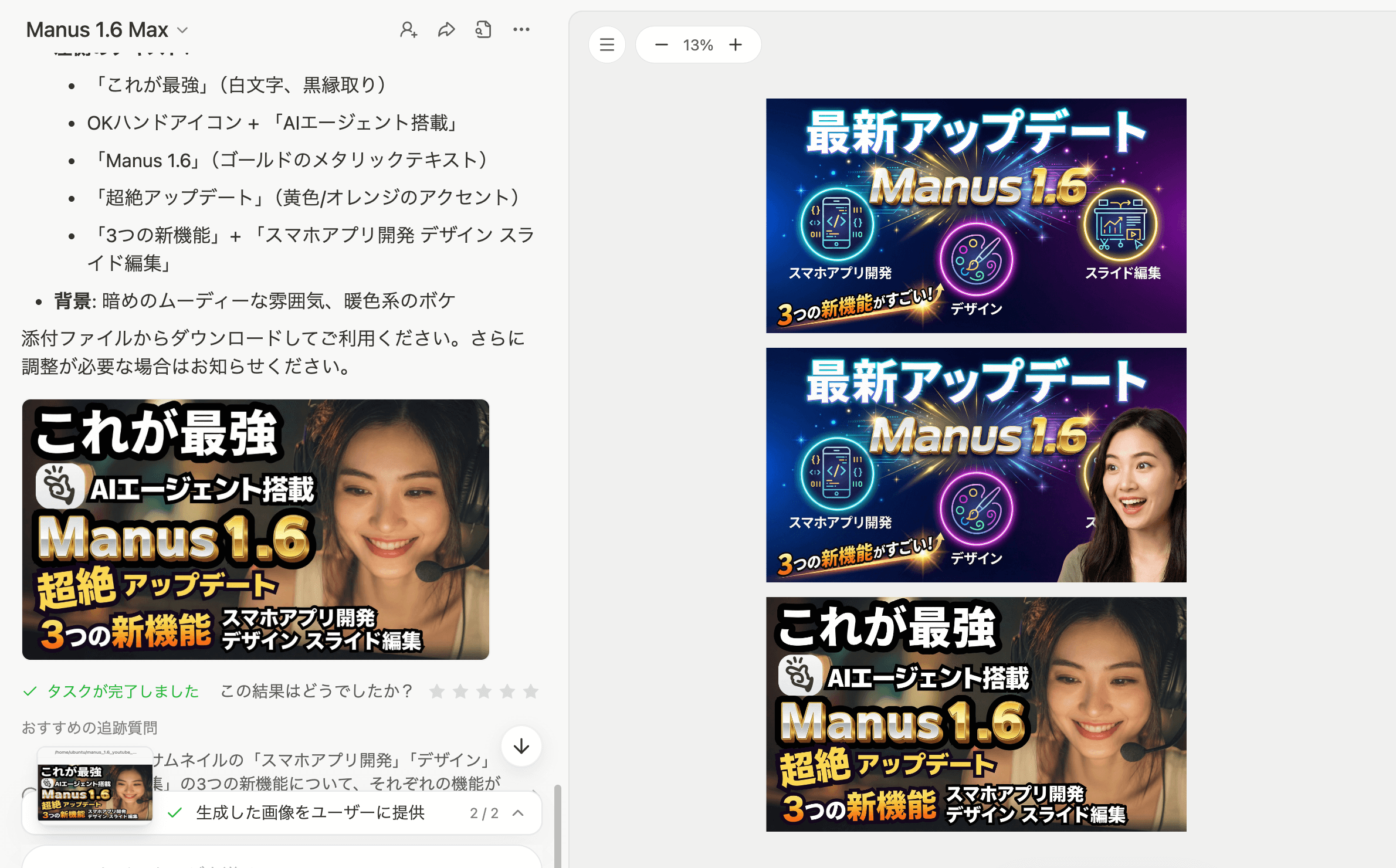Select the third star in the rating row
Screen dimensions: 1396x868
click(x=483, y=691)
